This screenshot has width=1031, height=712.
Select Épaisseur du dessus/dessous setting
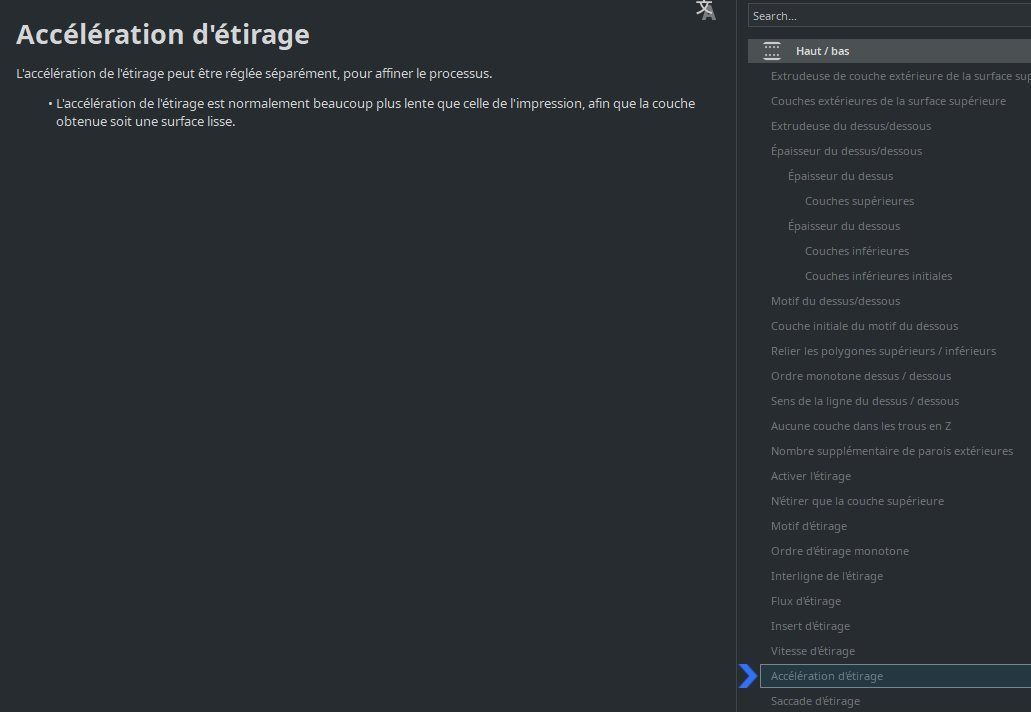(846, 151)
